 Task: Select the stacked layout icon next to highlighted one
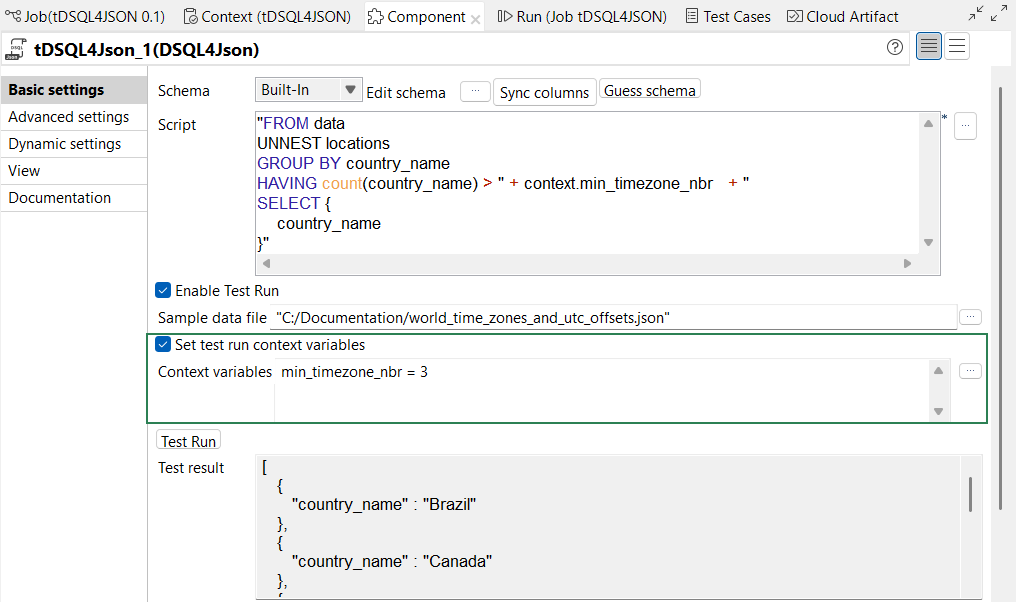pyautogui.click(x=957, y=47)
